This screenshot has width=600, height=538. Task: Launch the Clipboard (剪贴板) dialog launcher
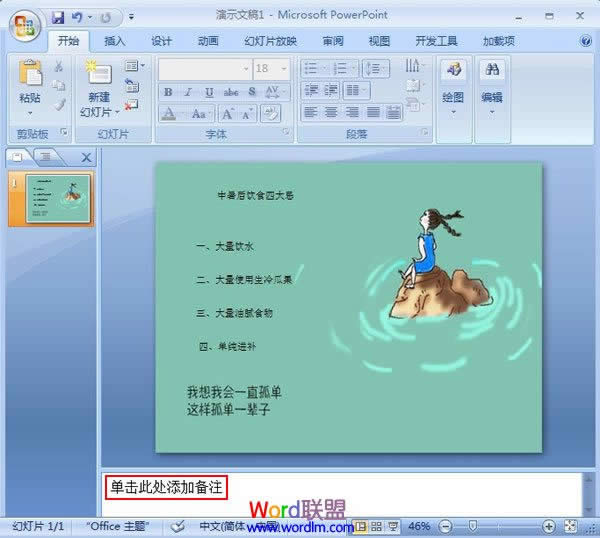pos(63,132)
